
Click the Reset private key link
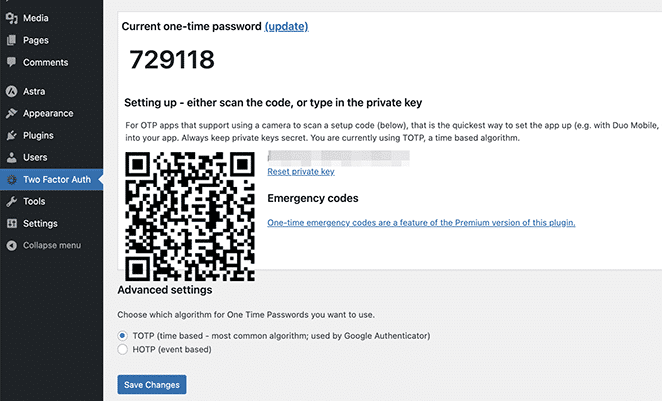[301, 171]
